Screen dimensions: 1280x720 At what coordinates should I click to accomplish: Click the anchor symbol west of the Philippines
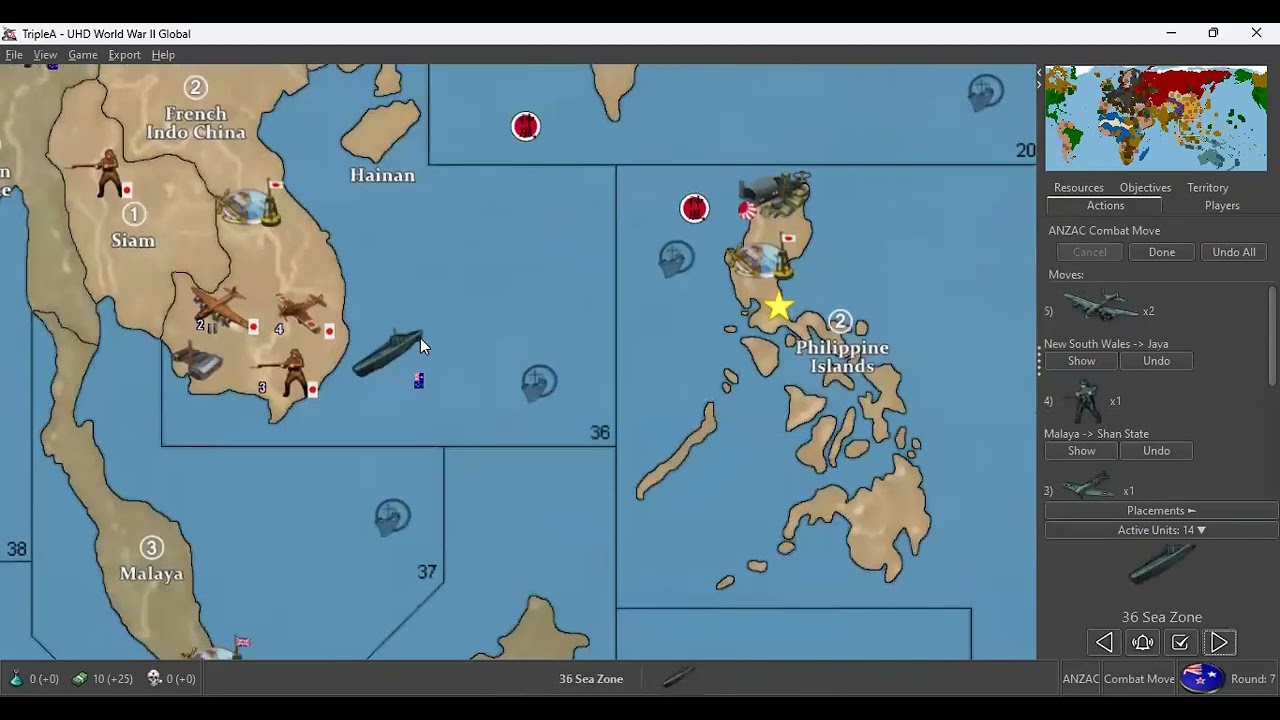pos(677,259)
